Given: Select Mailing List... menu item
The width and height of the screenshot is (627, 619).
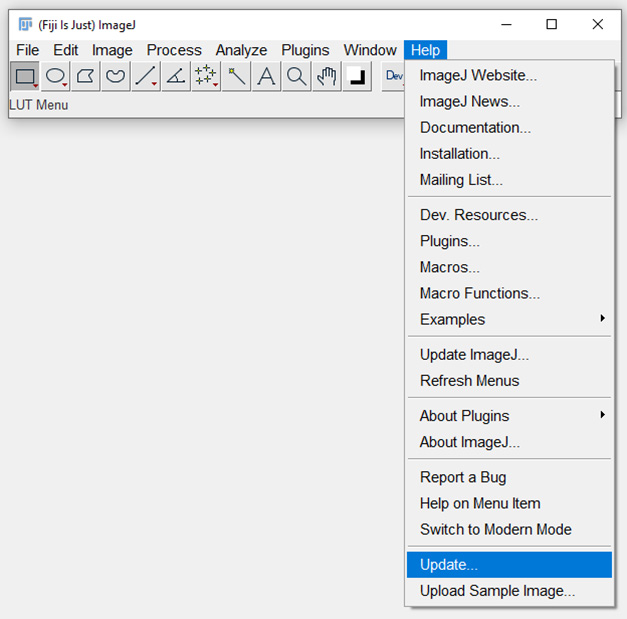Looking at the screenshot, I should coord(509,180).
